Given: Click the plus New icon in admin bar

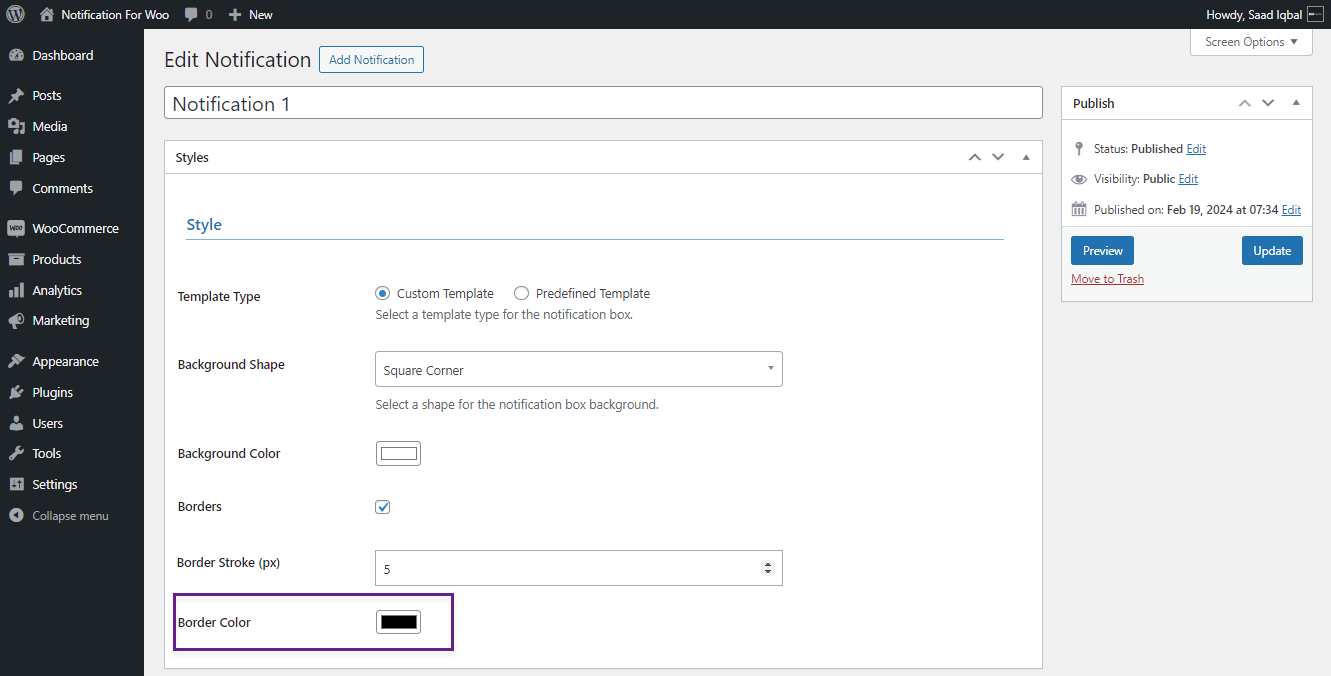Looking at the screenshot, I should click(235, 15).
